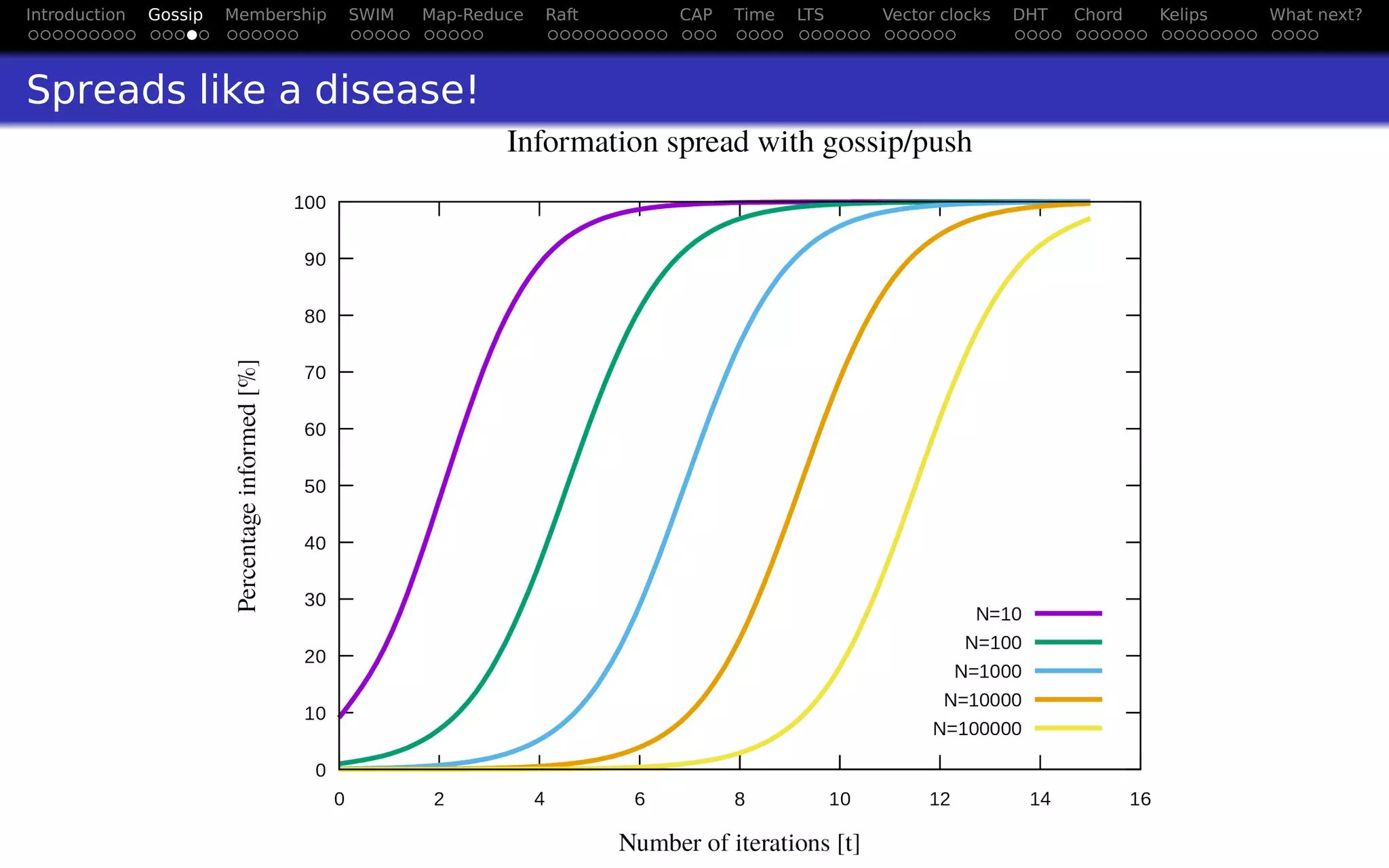This screenshot has height=868, width=1389.
Task: Click the first slide dot under Introduction
Action: pos(33,35)
